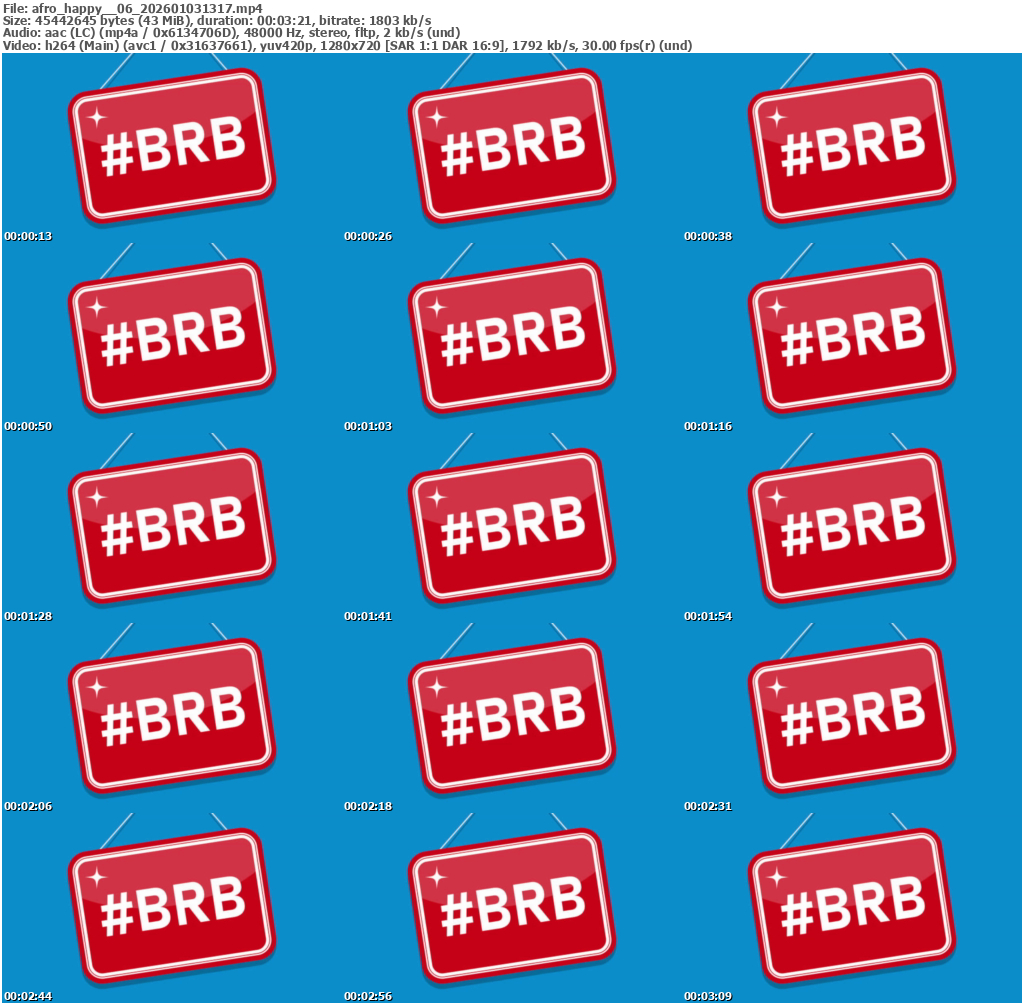Click the last frame at 00:03:09
The width and height of the screenshot is (1024, 1003).
click(x=852, y=908)
